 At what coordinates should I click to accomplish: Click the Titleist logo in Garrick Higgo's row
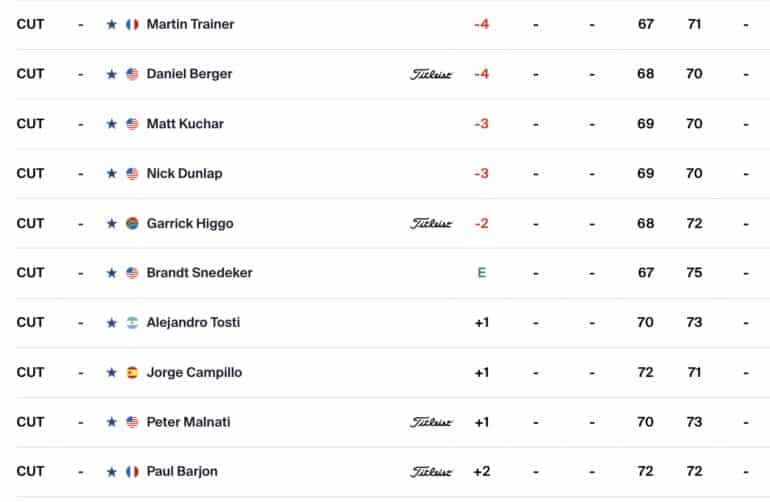pyautogui.click(x=431, y=223)
